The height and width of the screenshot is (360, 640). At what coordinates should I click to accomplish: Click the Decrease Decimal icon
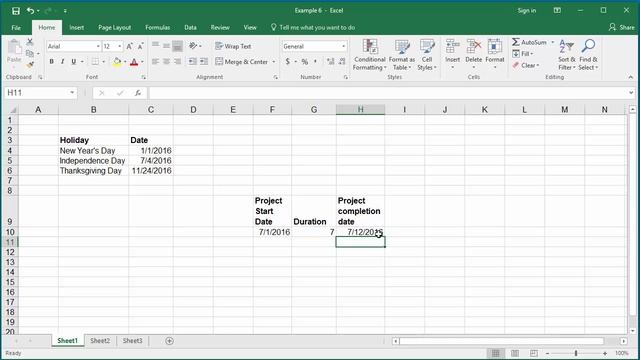pos(342,62)
